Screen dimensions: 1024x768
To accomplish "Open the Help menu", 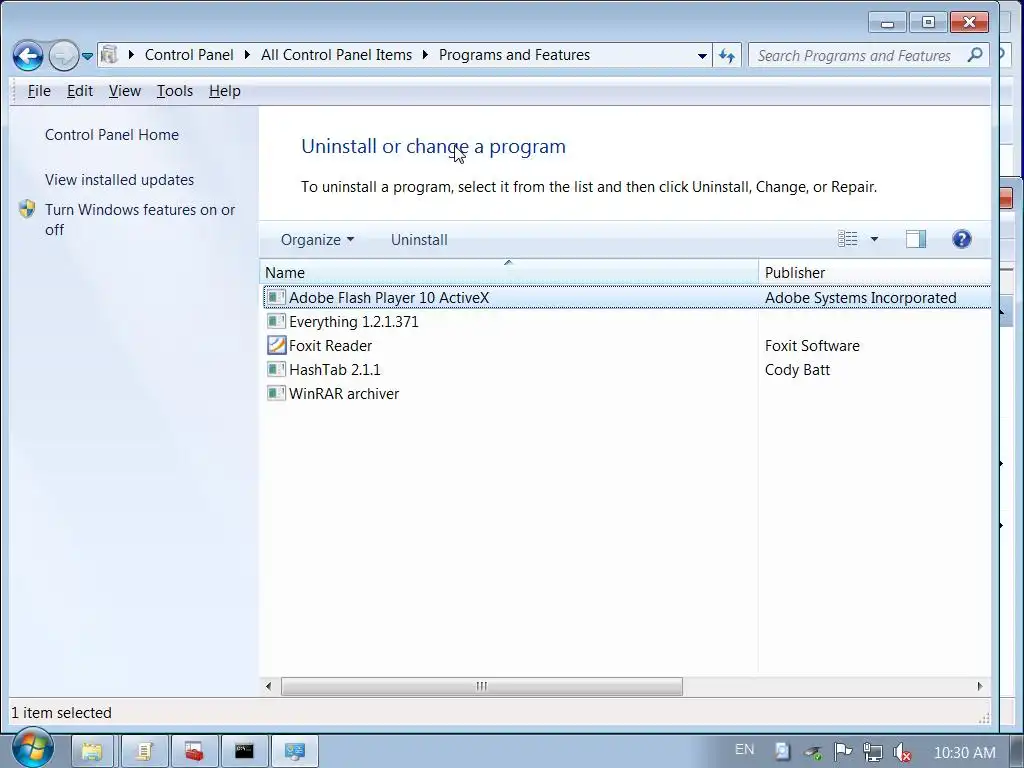I will click(225, 91).
